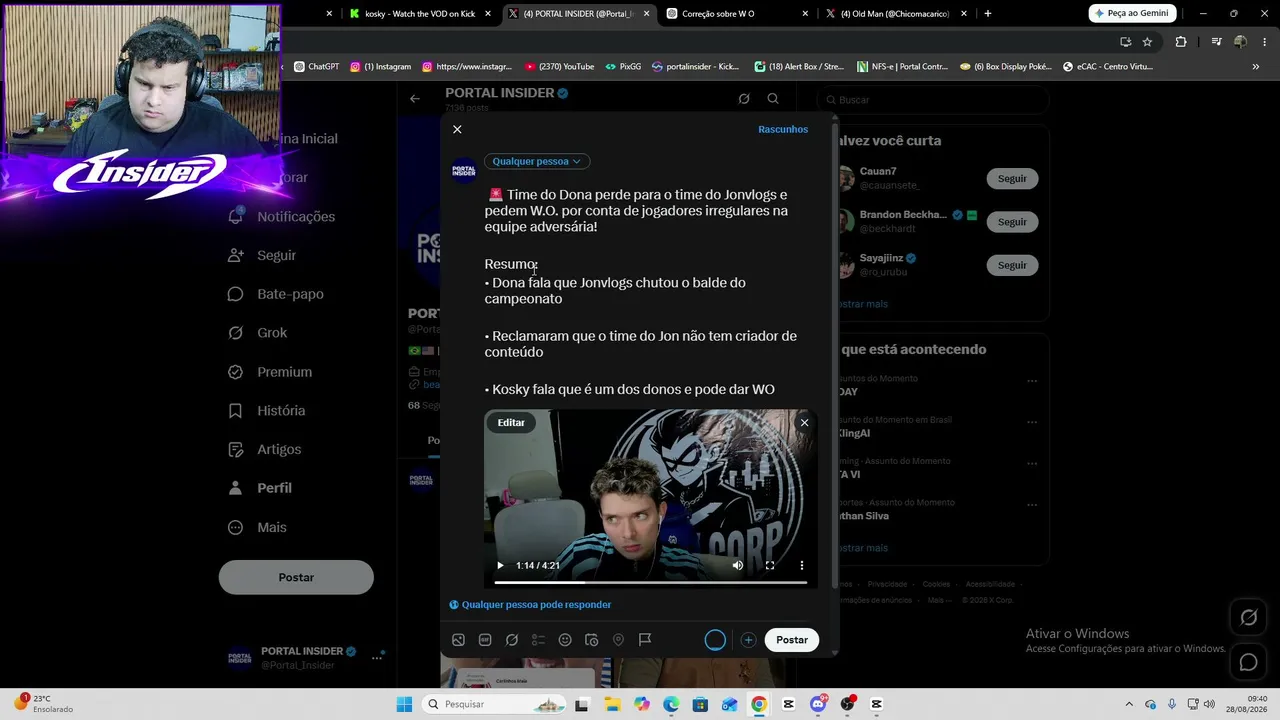
Task: Schedule the post with calendar icon
Action: [592, 640]
